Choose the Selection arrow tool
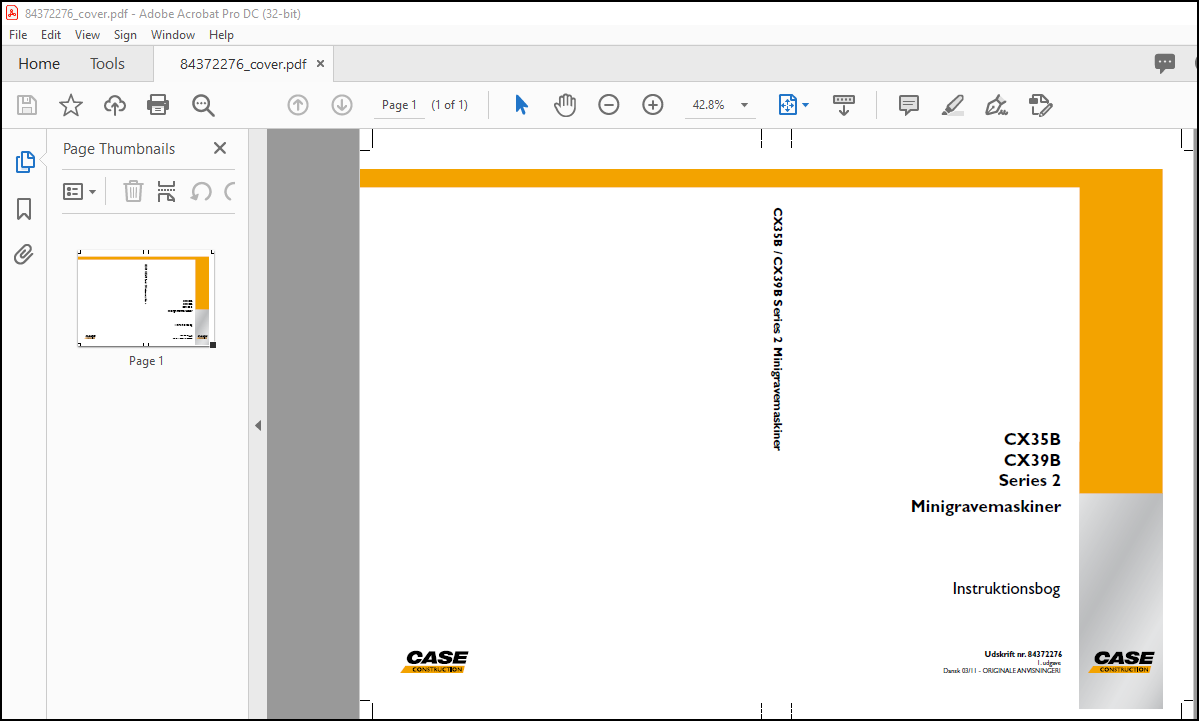This screenshot has width=1199, height=721. pyautogui.click(x=522, y=105)
